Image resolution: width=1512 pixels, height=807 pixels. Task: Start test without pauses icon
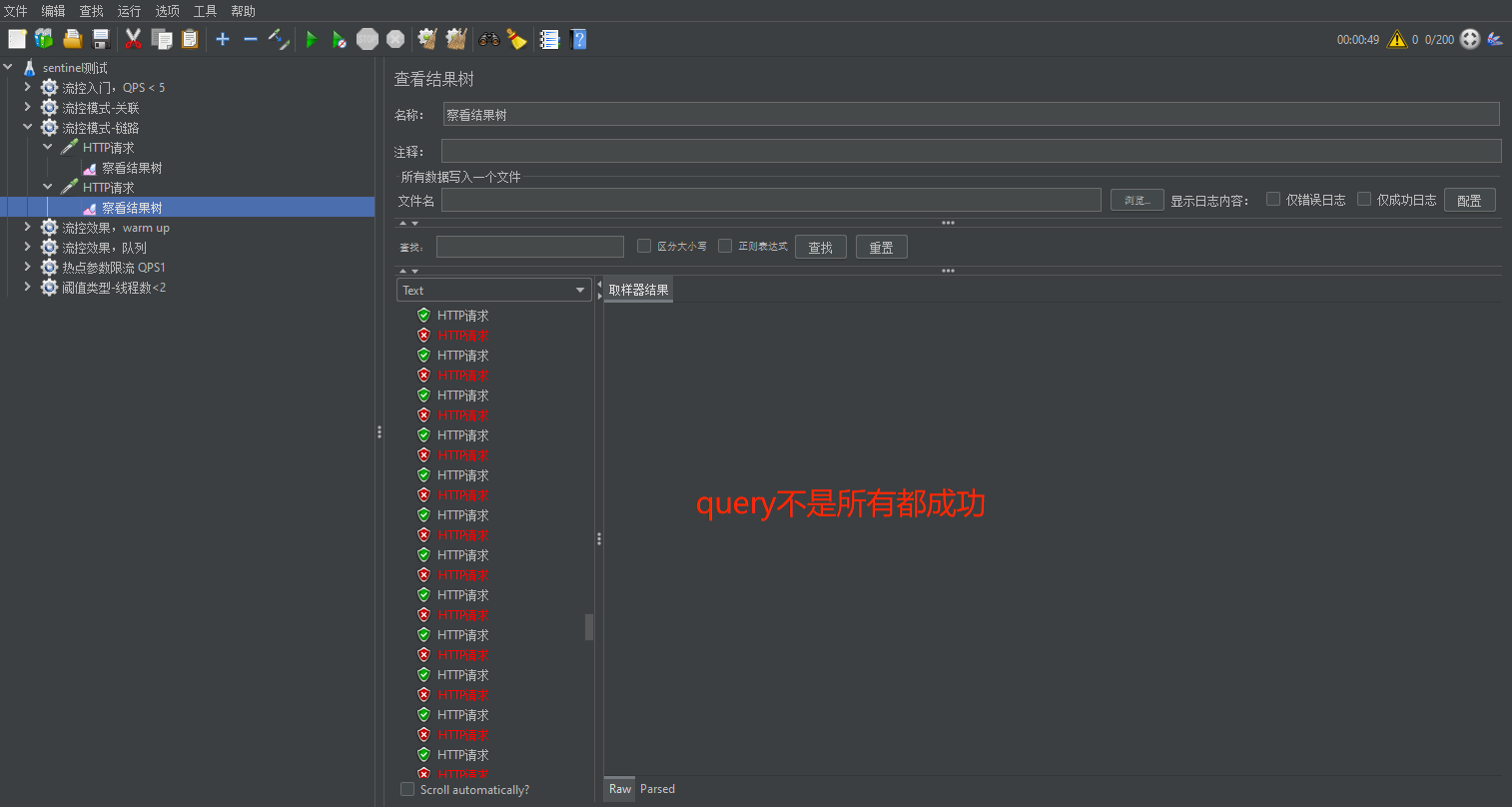(340, 39)
